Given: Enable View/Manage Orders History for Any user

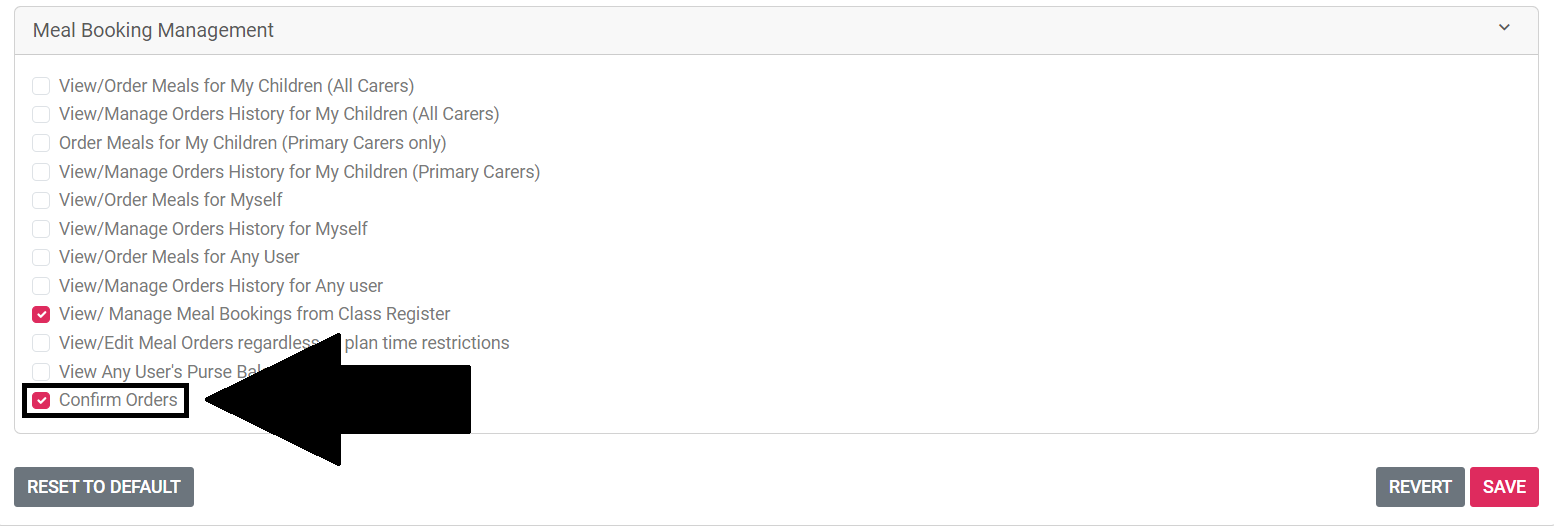Looking at the screenshot, I should 41,286.
